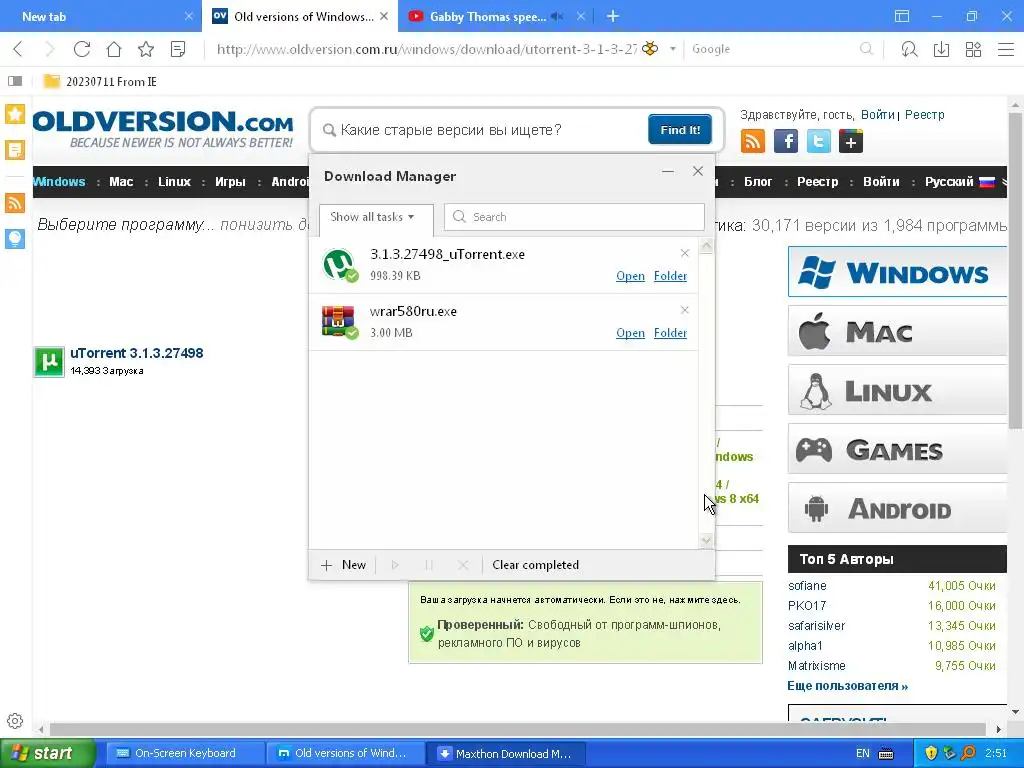Screen dimensions: 1024x768
Task: Open the Linux menu item on the site
Action: [174, 182]
